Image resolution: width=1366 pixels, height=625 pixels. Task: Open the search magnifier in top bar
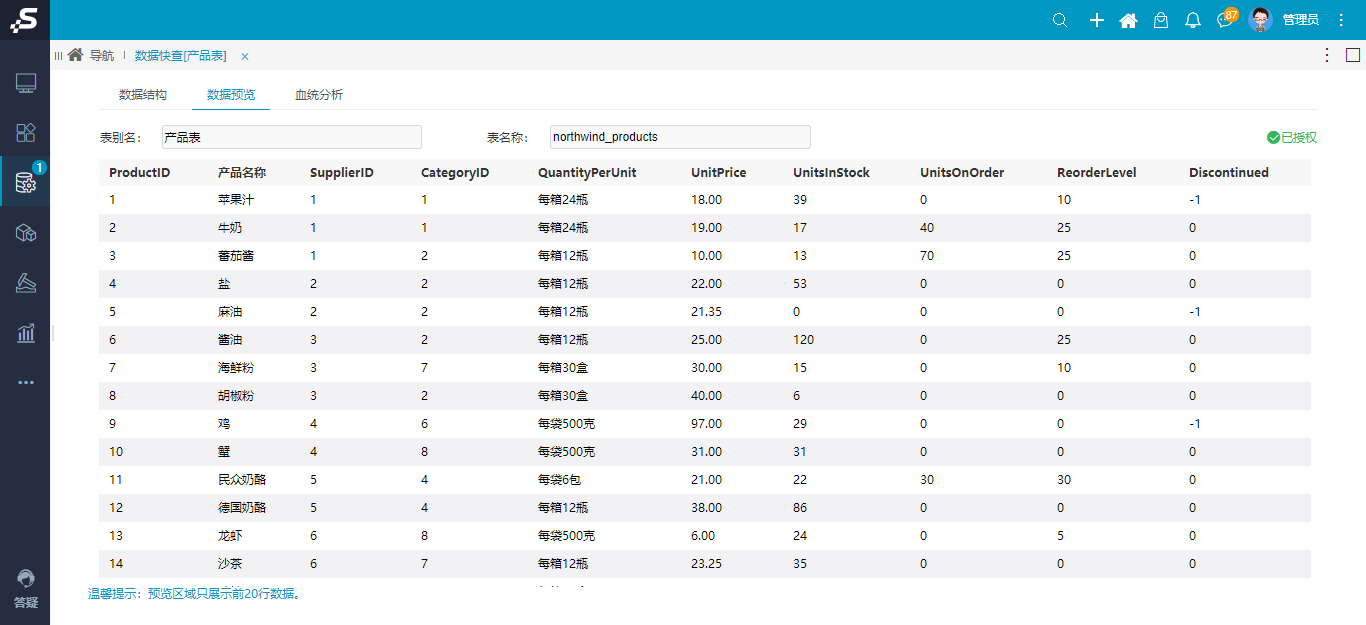coord(1061,20)
